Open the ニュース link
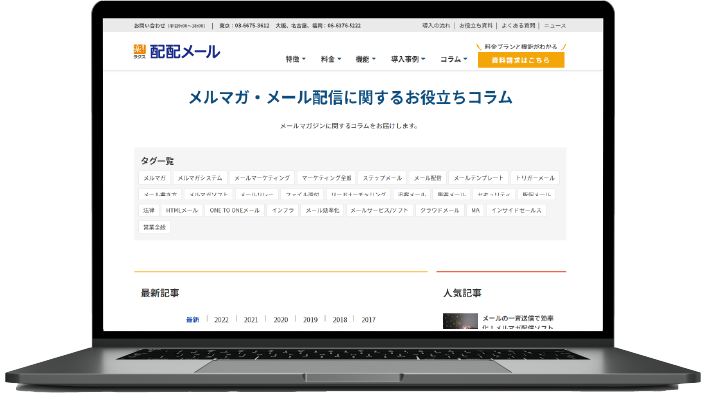701x393 pixels. (555, 25)
